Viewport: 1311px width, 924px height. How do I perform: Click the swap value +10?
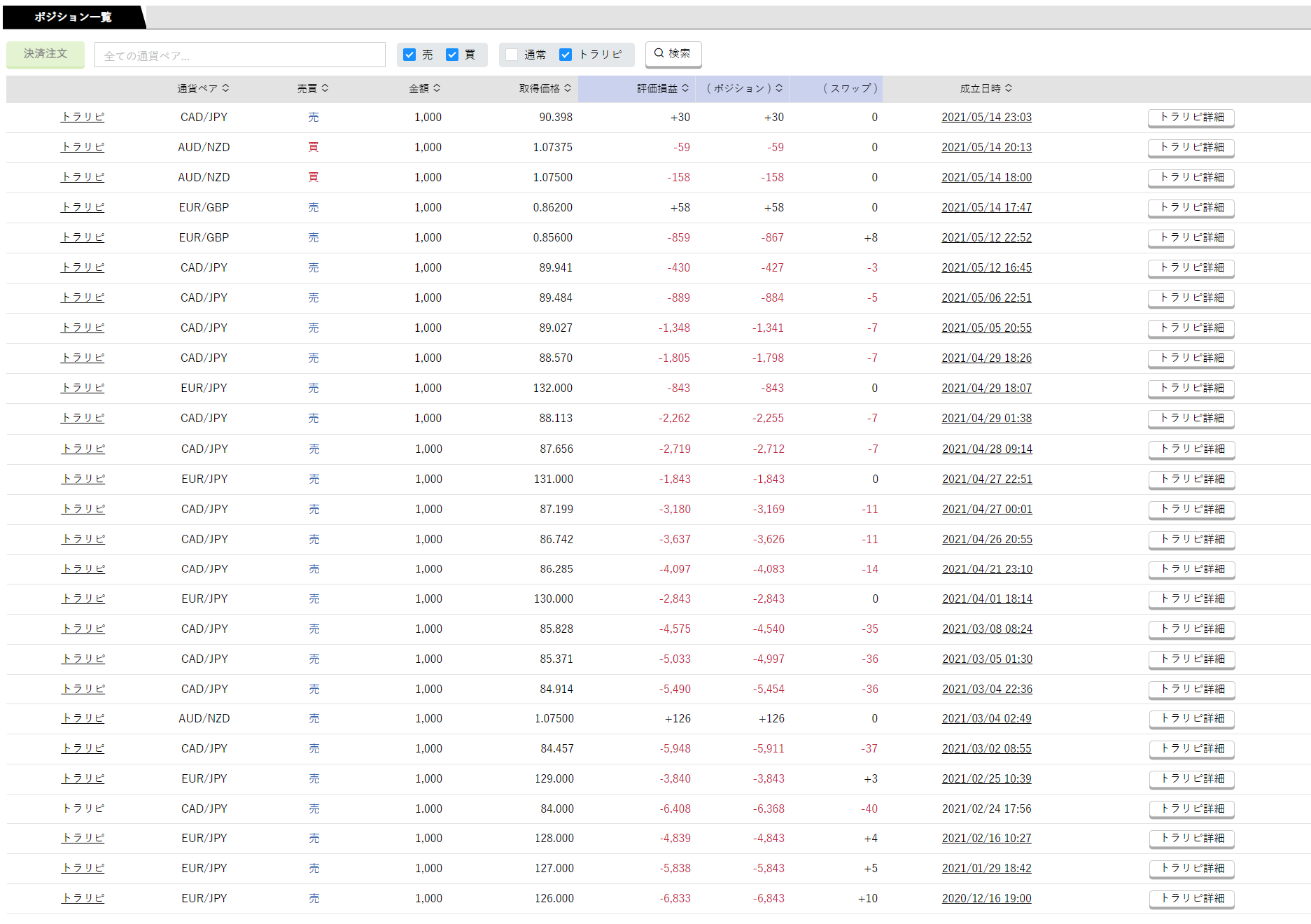tap(867, 899)
